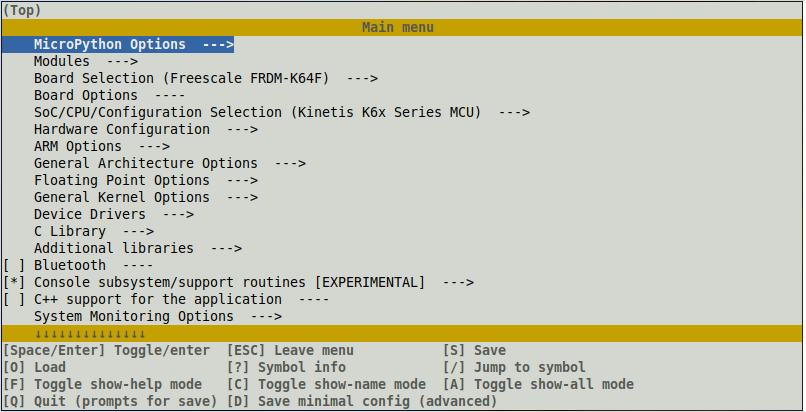This screenshot has height=412, width=806.
Task: Click the down-arrows more-items indicator
Action: [90, 334]
